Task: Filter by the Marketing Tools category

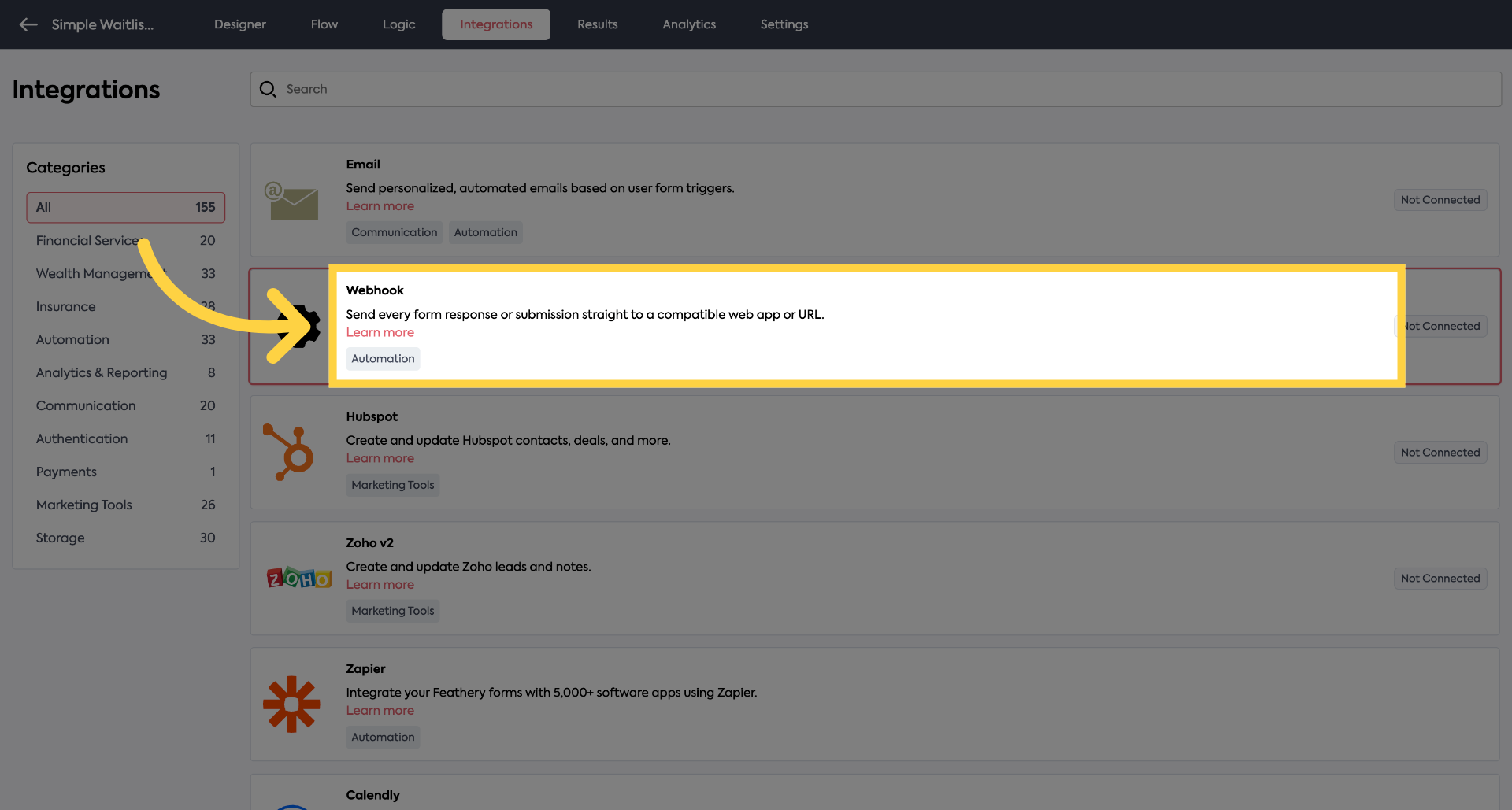Action: coord(83,505)
